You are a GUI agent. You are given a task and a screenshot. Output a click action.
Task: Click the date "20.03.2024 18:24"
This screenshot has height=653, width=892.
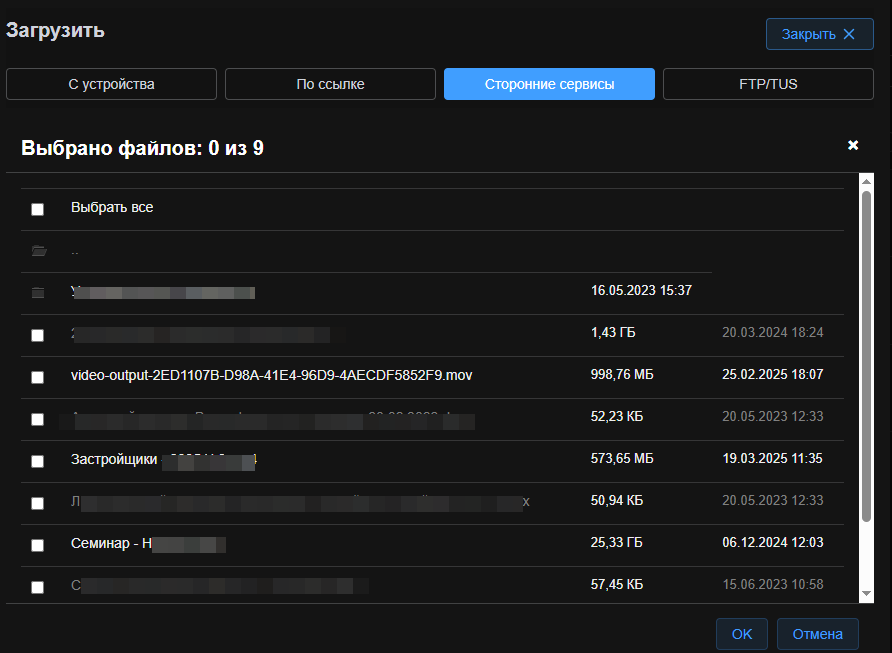pyautogui.click(x=773, y=332)
